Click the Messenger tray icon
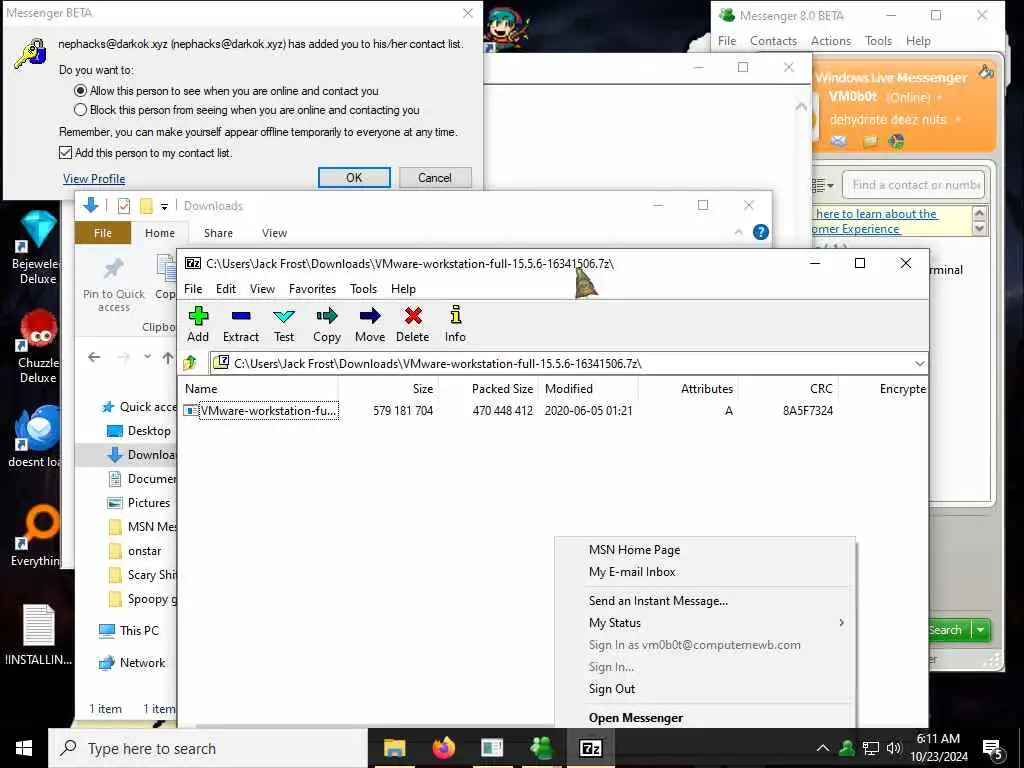The width and height of the screenshot is (1024, 768). (x=847, y=748)
